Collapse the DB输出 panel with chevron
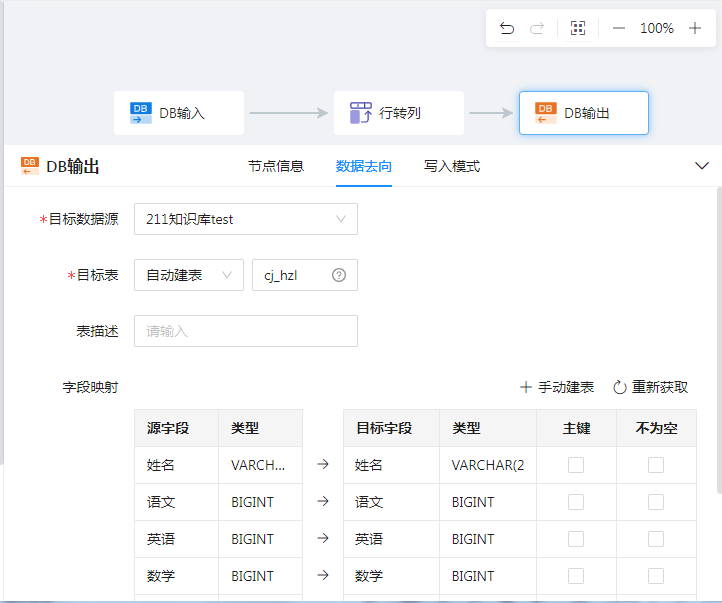 (x=702, y=166)
